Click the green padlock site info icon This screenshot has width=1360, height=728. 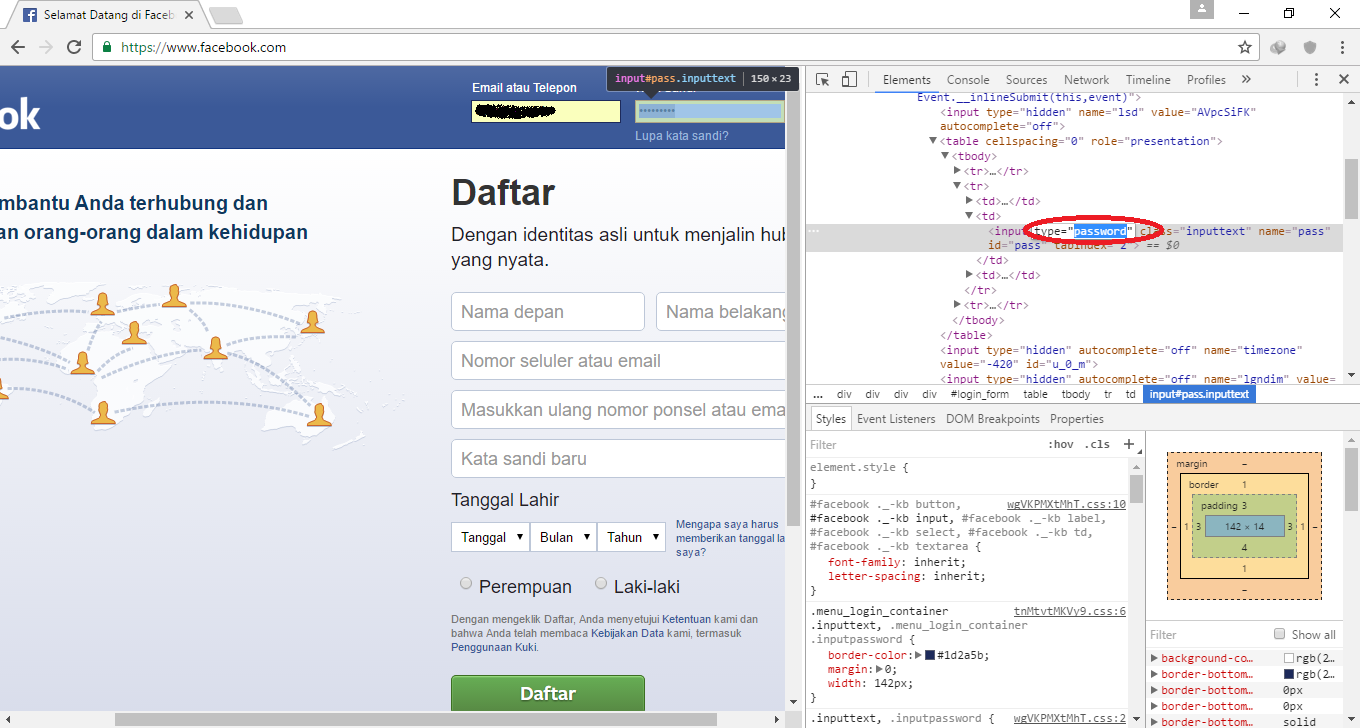(x=107, y=47)
